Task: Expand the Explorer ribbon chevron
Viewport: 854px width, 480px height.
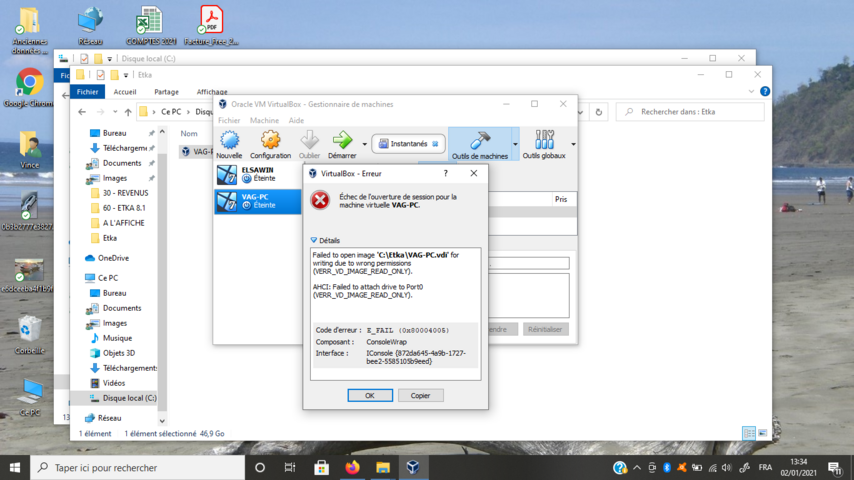Action: (752, 92)
